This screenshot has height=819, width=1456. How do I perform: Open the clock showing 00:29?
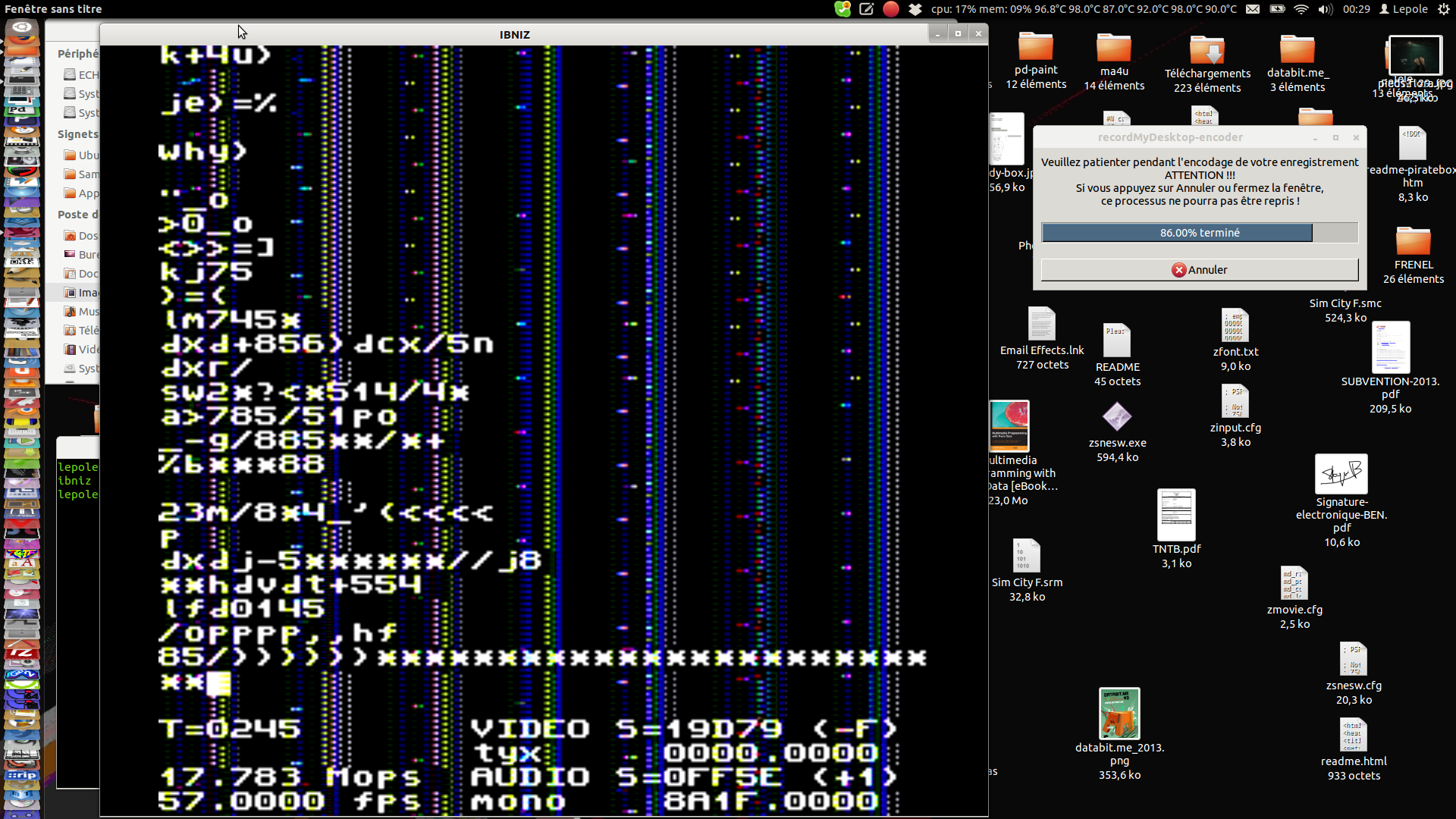tap(1356, 9)
